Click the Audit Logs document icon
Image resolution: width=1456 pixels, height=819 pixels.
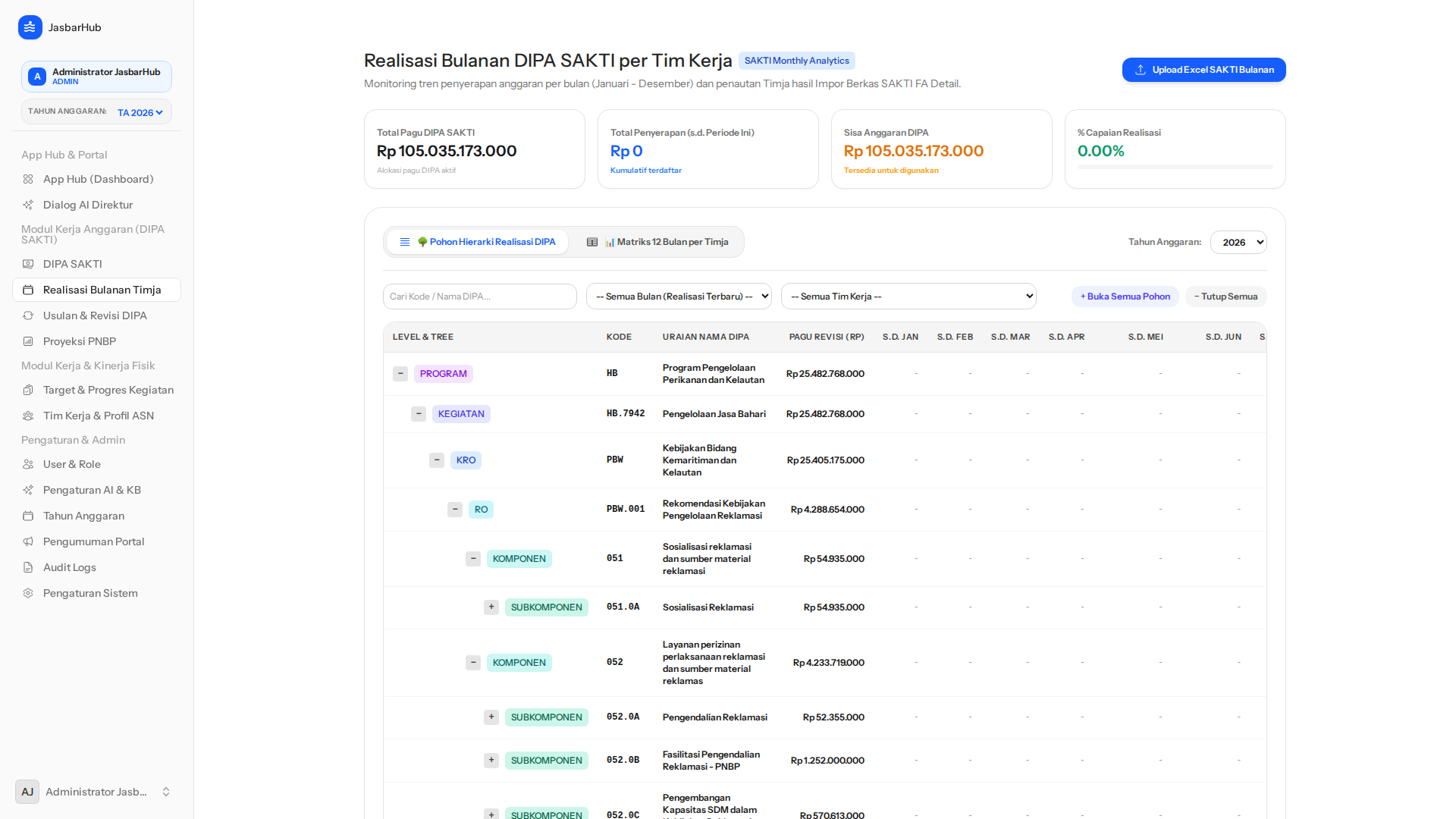[x=28, y=567]
